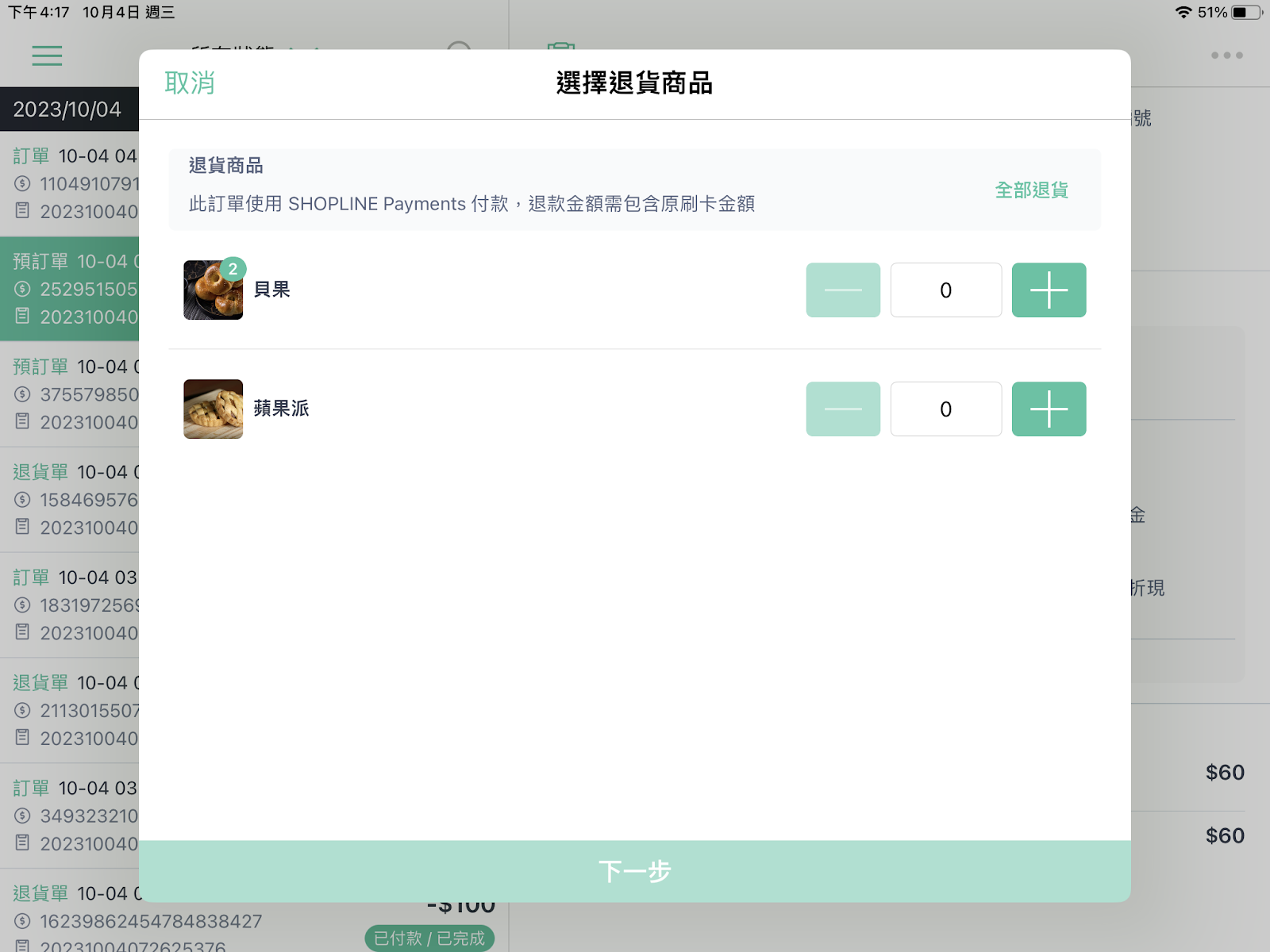Open order 訂單 1104910791 in list

(70, 183)
